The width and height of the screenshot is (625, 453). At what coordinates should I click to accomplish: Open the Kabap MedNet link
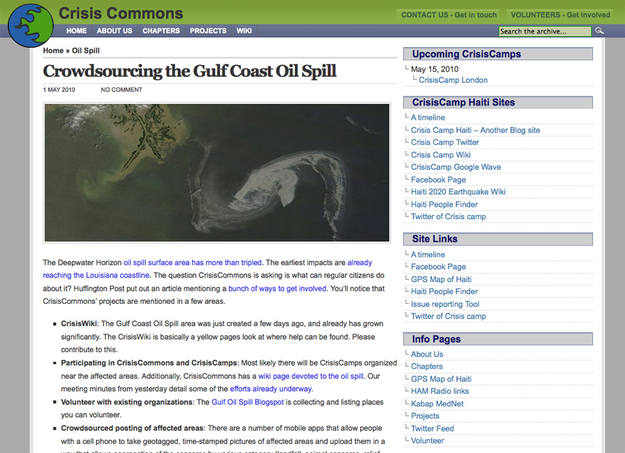tap(437, 404)
